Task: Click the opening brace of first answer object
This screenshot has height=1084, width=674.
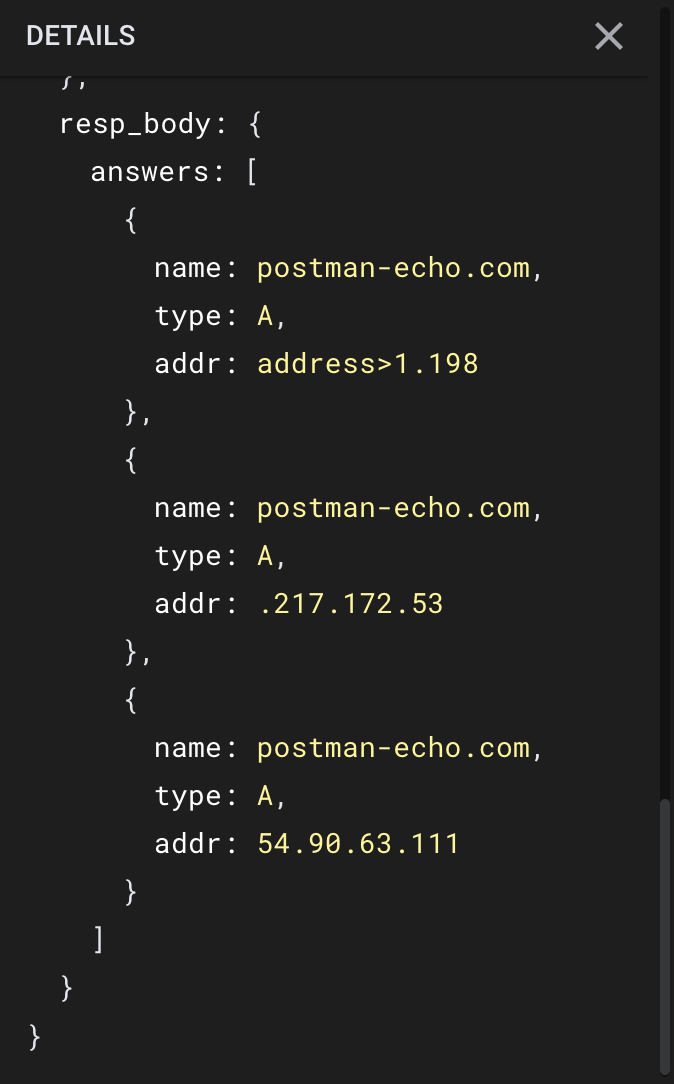Action: coord(129,219)
